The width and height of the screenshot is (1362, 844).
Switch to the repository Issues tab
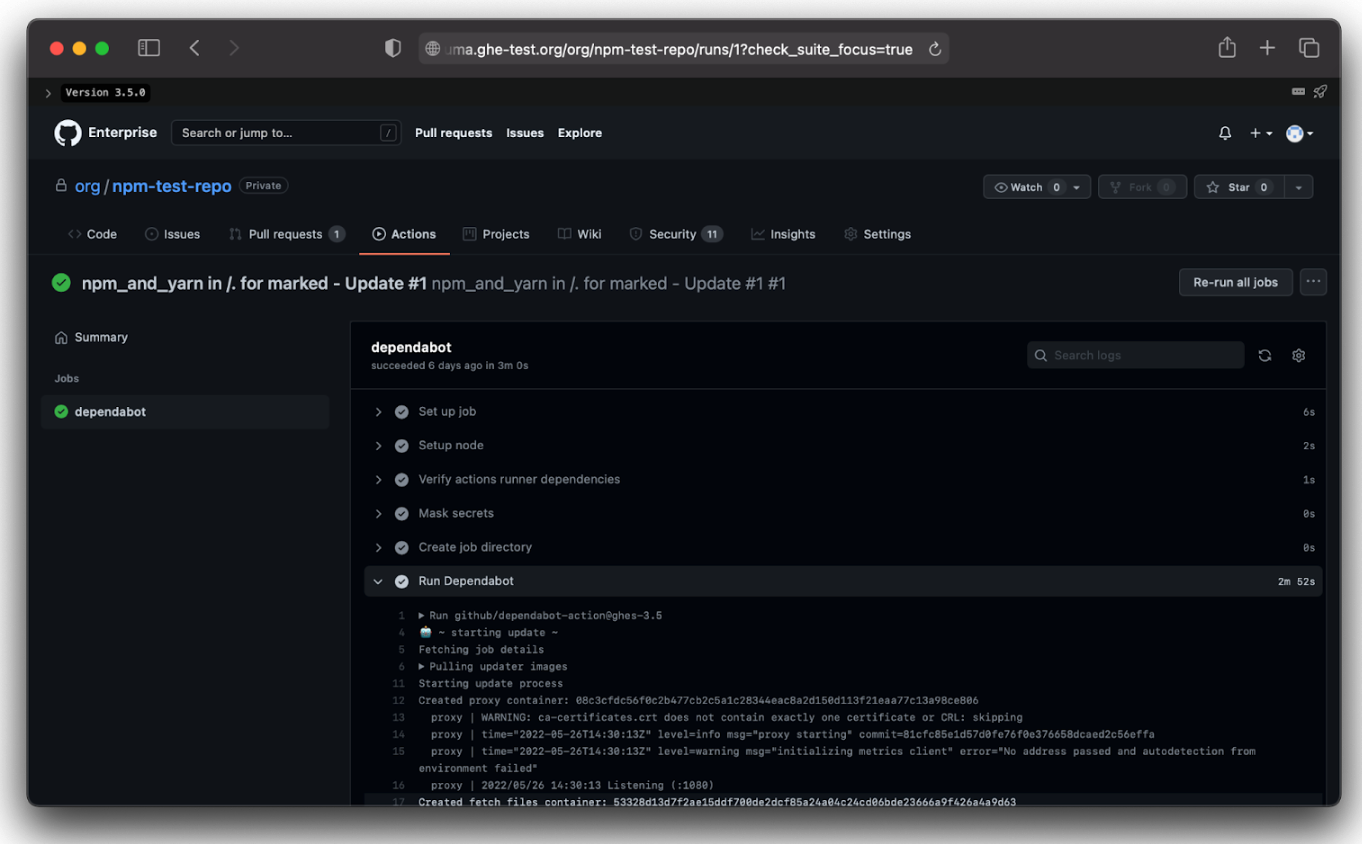[172, 234]
